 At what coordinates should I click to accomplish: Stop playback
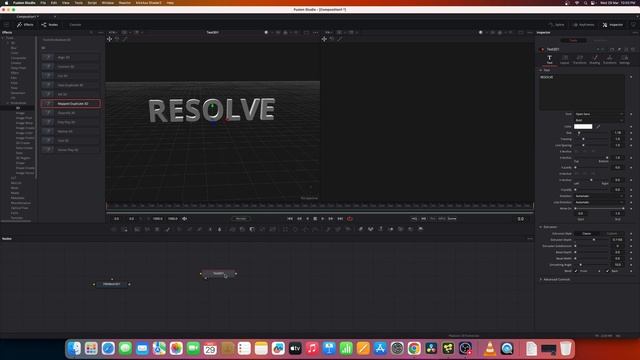[x=315, y=219]
